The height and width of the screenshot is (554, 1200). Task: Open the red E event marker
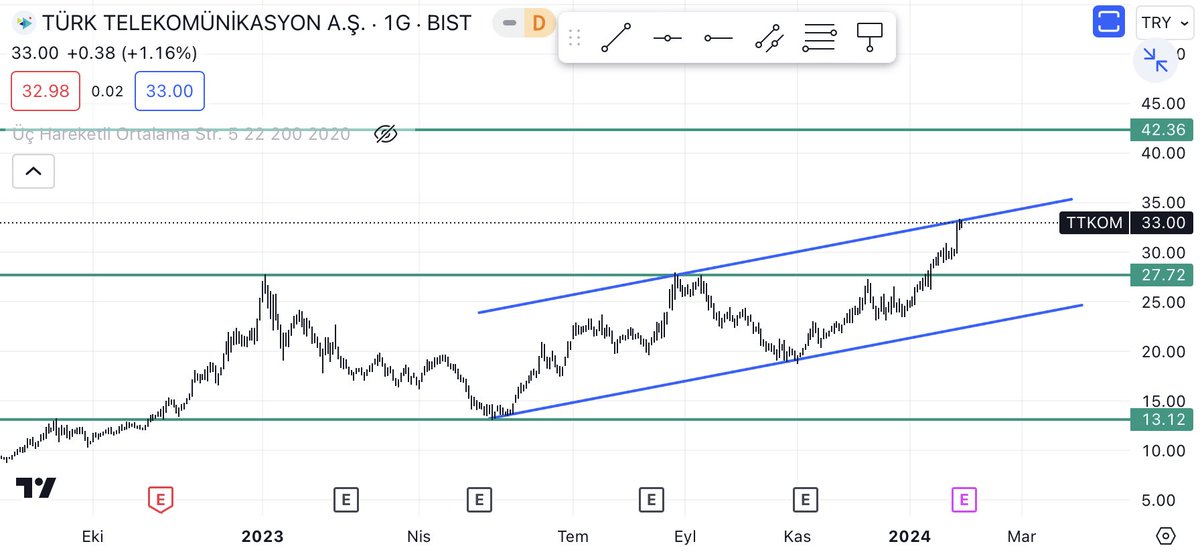(158, 498)
